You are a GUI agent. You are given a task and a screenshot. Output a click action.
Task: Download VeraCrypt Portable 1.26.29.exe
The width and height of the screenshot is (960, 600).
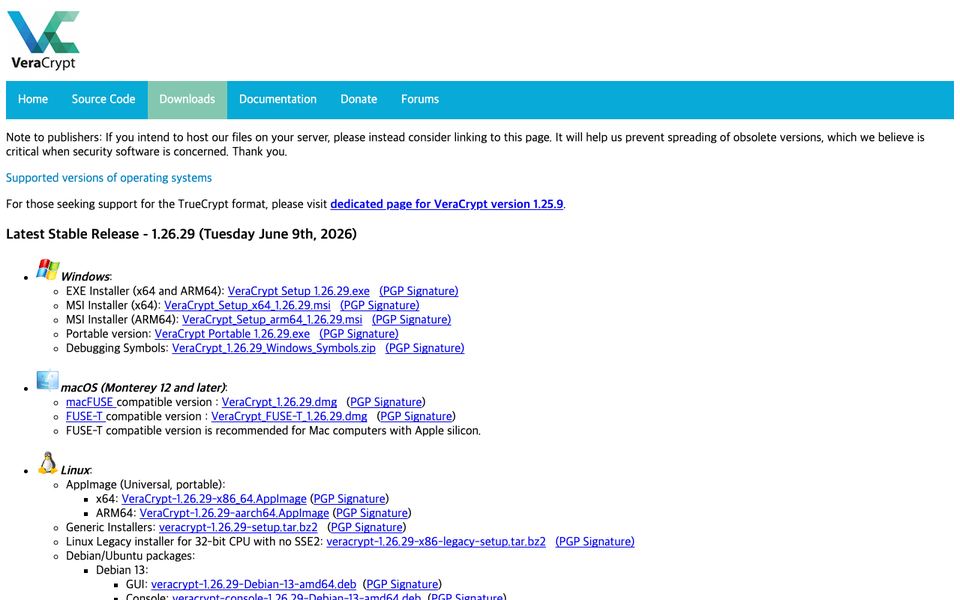click(232, 334)
